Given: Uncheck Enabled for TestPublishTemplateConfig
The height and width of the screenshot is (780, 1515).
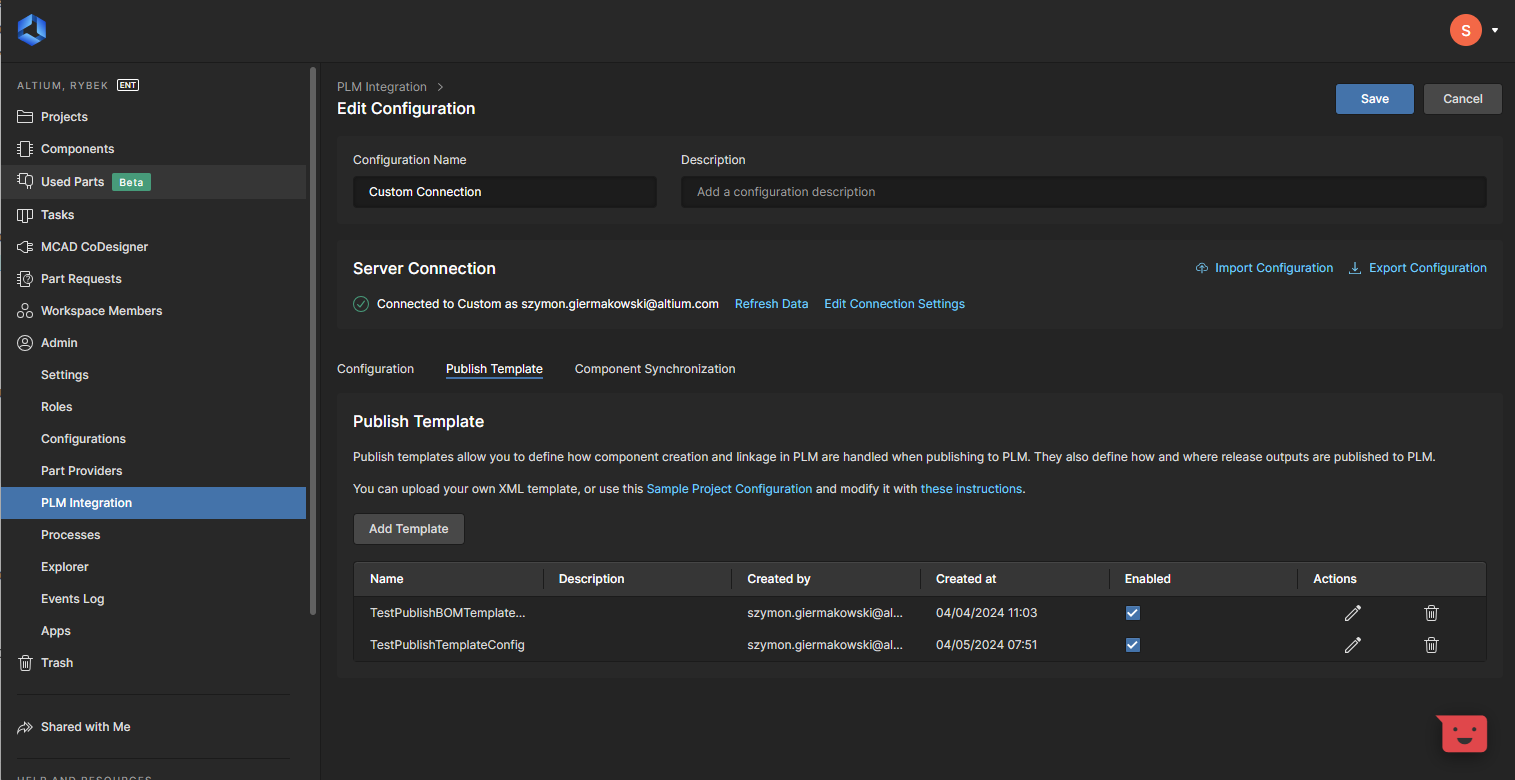Looking at the screenshot, I should point(1132,645).
